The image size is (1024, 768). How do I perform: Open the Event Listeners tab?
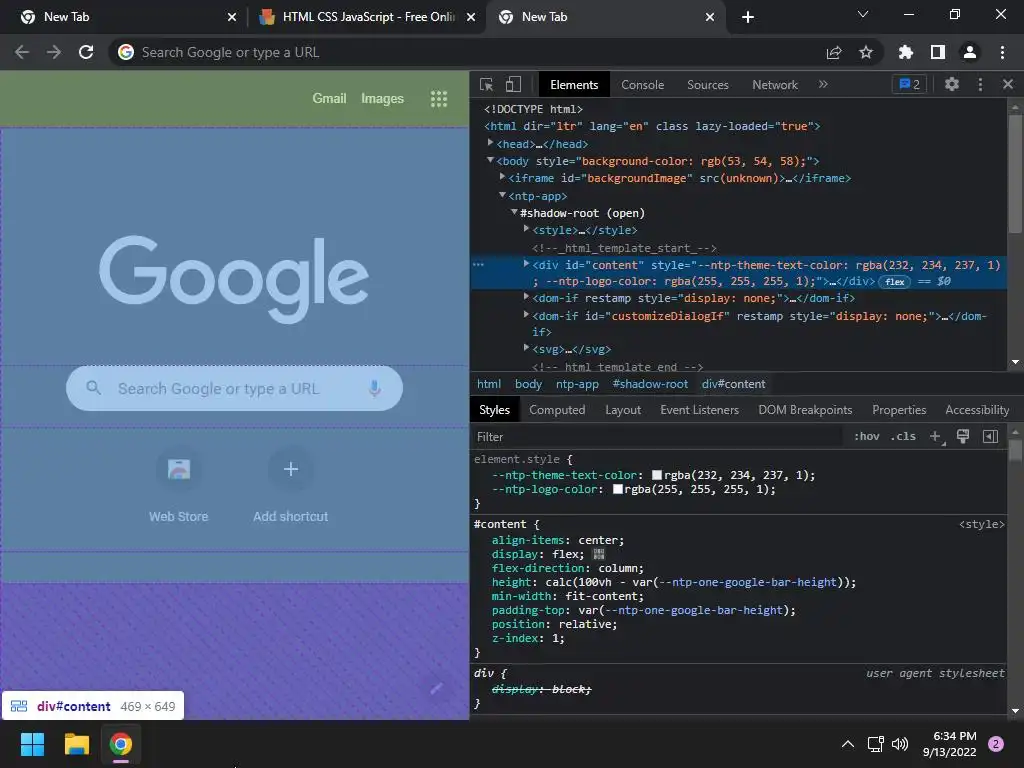pos(699,409)
